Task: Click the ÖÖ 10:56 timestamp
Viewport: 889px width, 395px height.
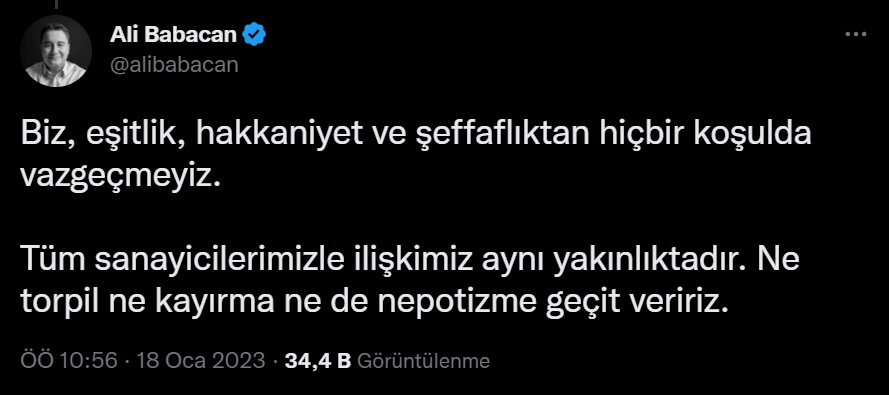Action: click(69, 361)
